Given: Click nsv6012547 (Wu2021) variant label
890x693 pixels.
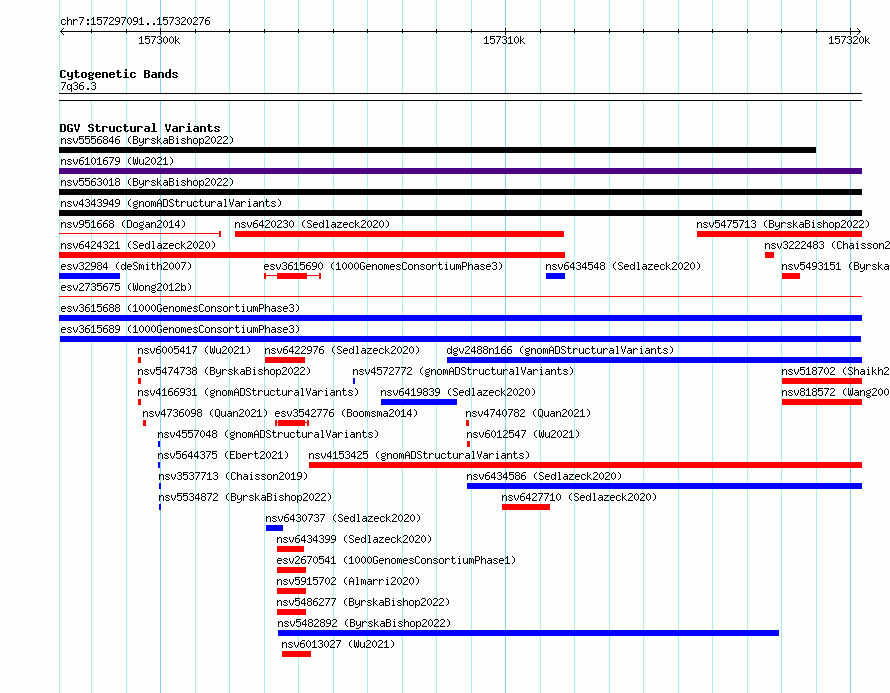Looking at the screenshot, I should [x=523, y=434].
